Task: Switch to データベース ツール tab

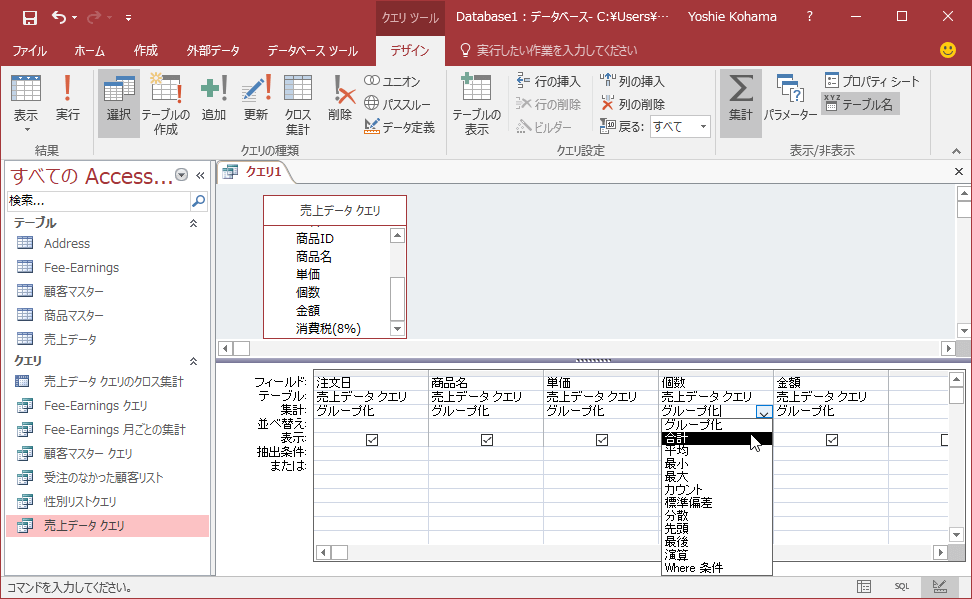Action: pos(312,51)
